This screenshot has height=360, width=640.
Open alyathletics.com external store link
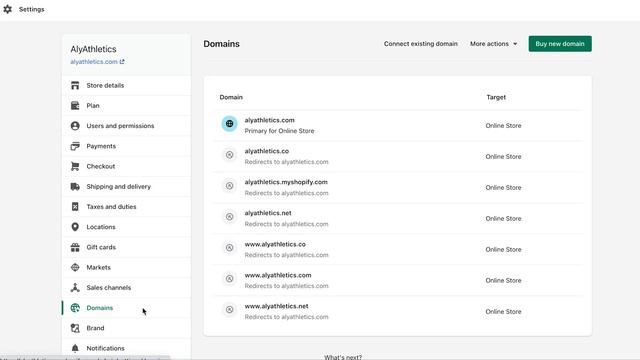pos(97,62)
